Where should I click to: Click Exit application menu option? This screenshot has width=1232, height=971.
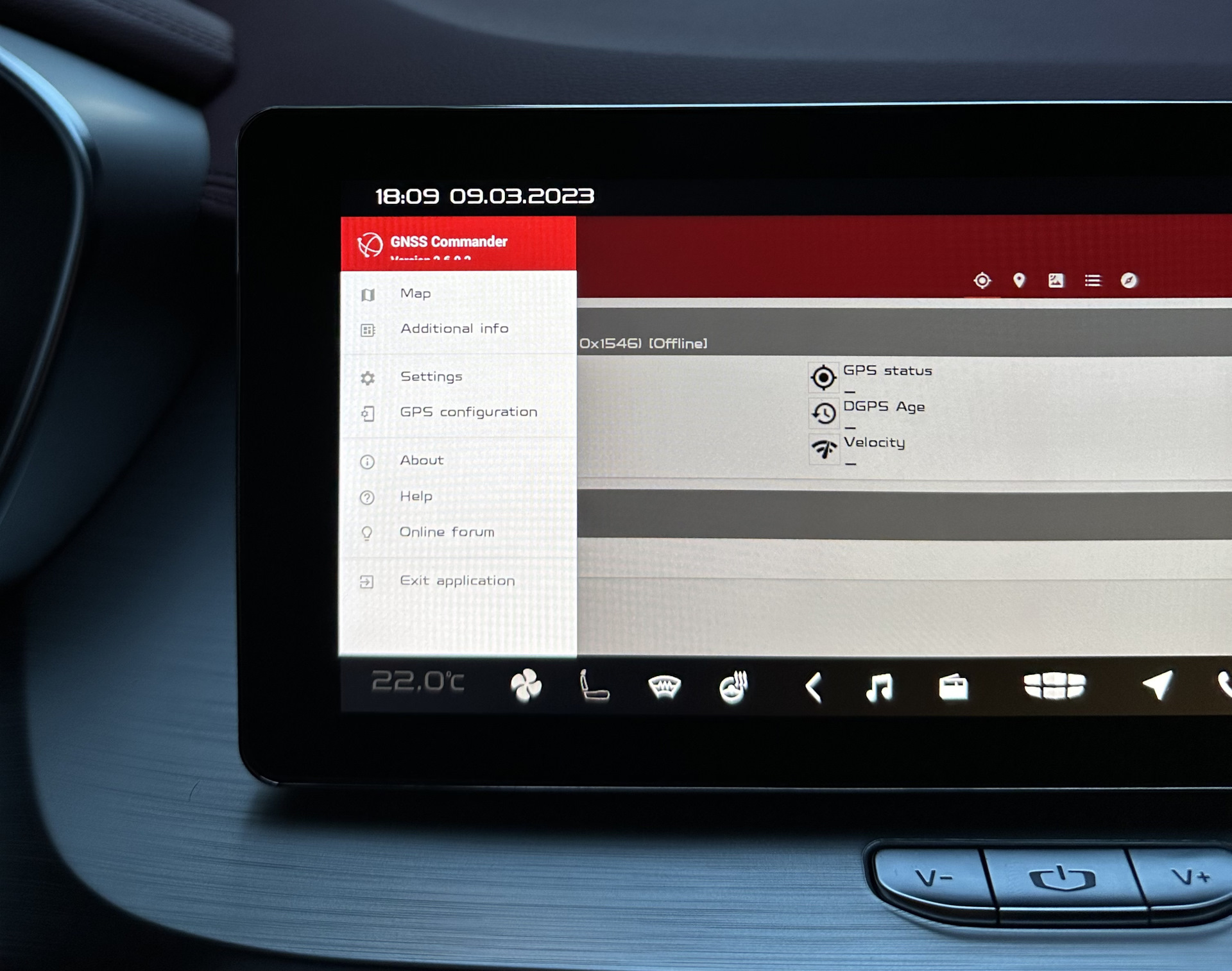pos(455,580)
